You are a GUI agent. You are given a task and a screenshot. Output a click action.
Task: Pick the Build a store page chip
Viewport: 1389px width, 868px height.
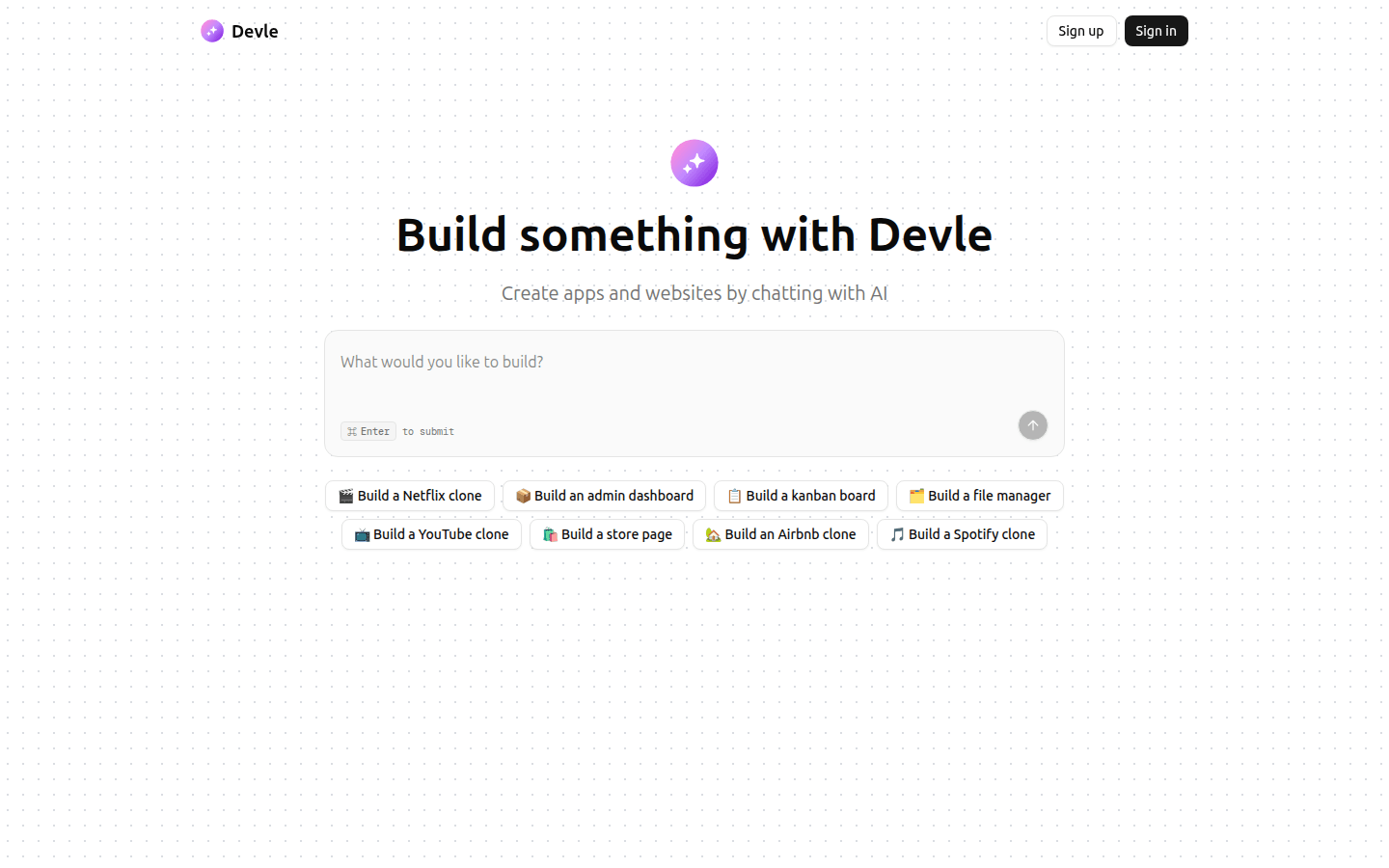pyautogui.click(x=607, y=534)
